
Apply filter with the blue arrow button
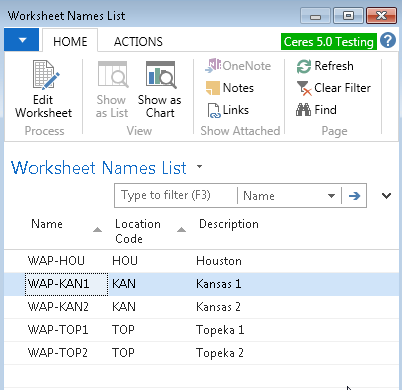coord(354,196)
